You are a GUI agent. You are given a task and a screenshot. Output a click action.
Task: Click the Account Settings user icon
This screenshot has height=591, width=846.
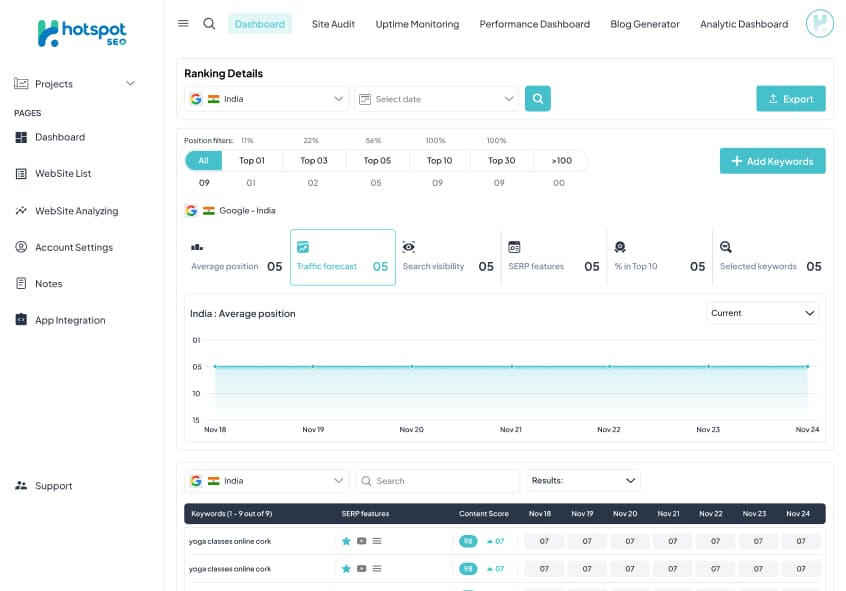pyautogui.click(x=21, y=247)
